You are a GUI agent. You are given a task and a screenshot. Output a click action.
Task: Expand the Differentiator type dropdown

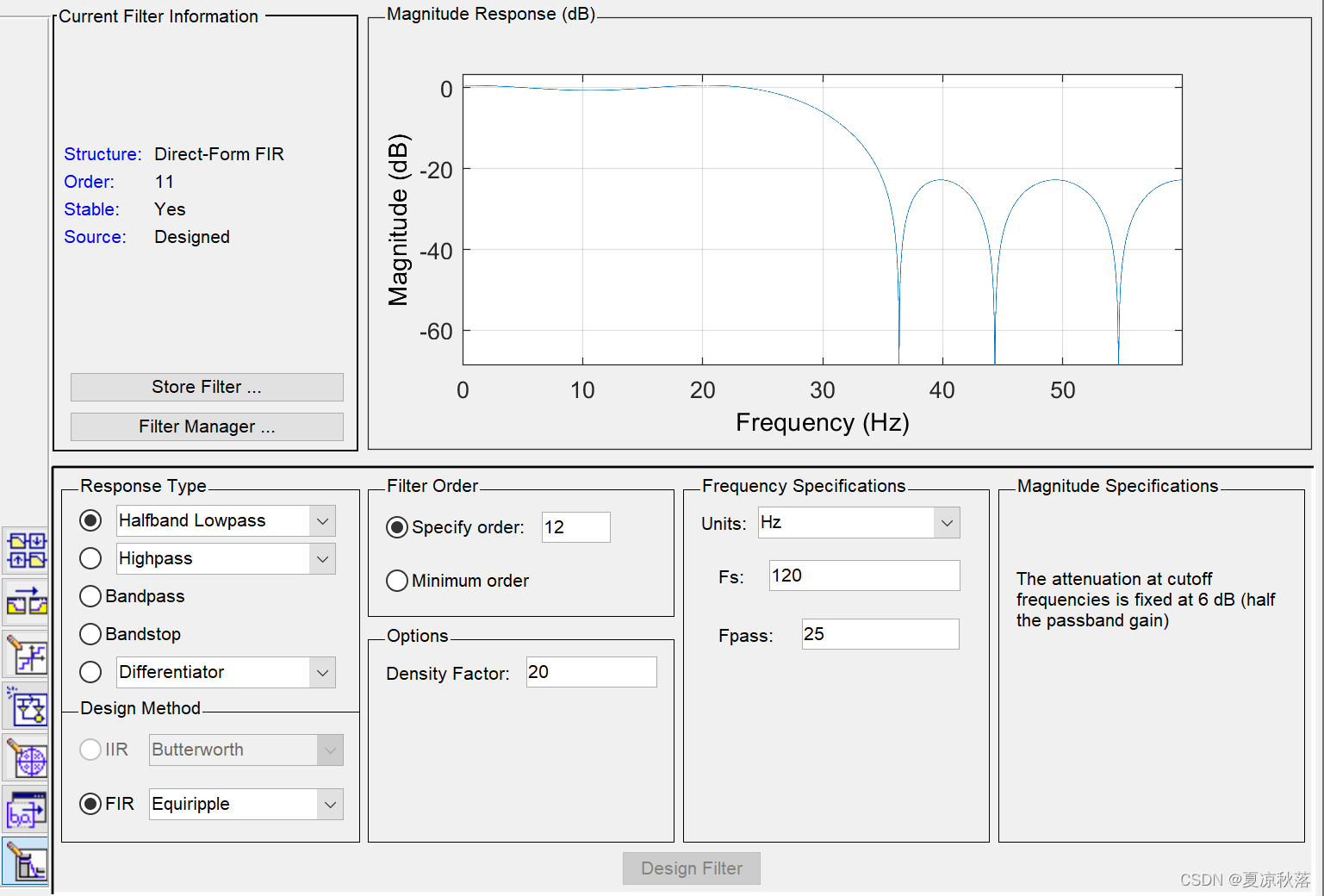322,672
